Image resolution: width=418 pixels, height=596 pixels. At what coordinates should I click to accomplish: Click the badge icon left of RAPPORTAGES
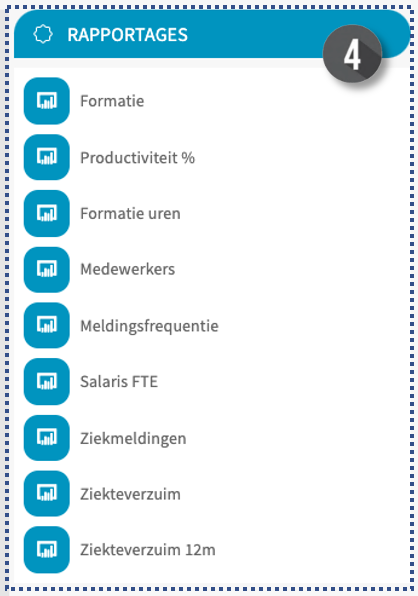click(43, 34)
